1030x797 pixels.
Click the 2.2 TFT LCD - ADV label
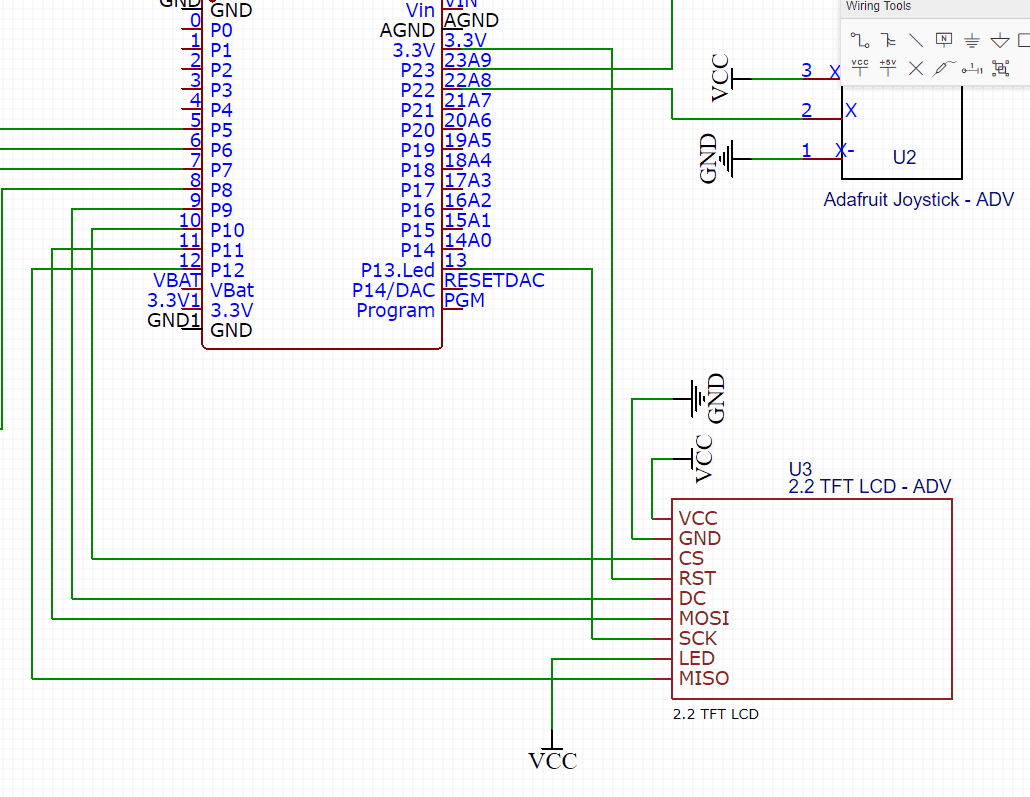(868, 486)
